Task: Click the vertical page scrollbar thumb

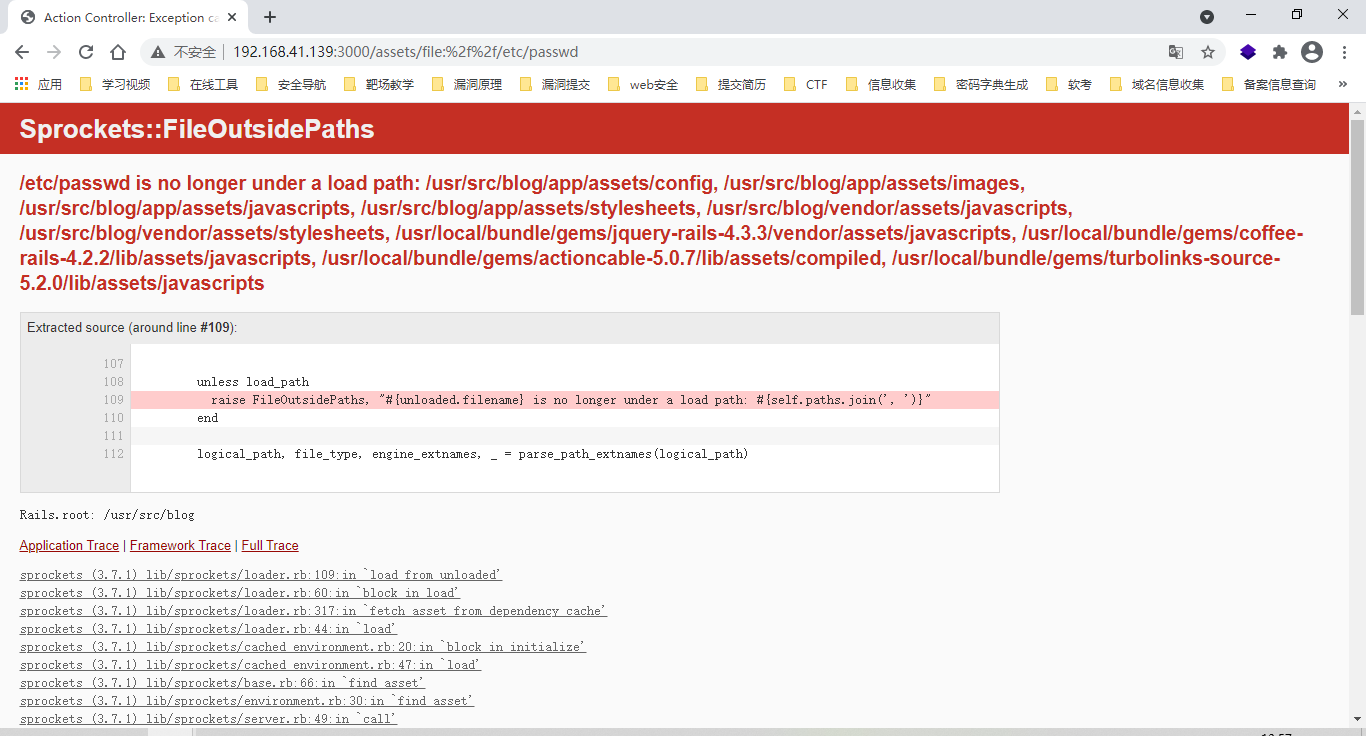Action: (x=1357, y=217)
